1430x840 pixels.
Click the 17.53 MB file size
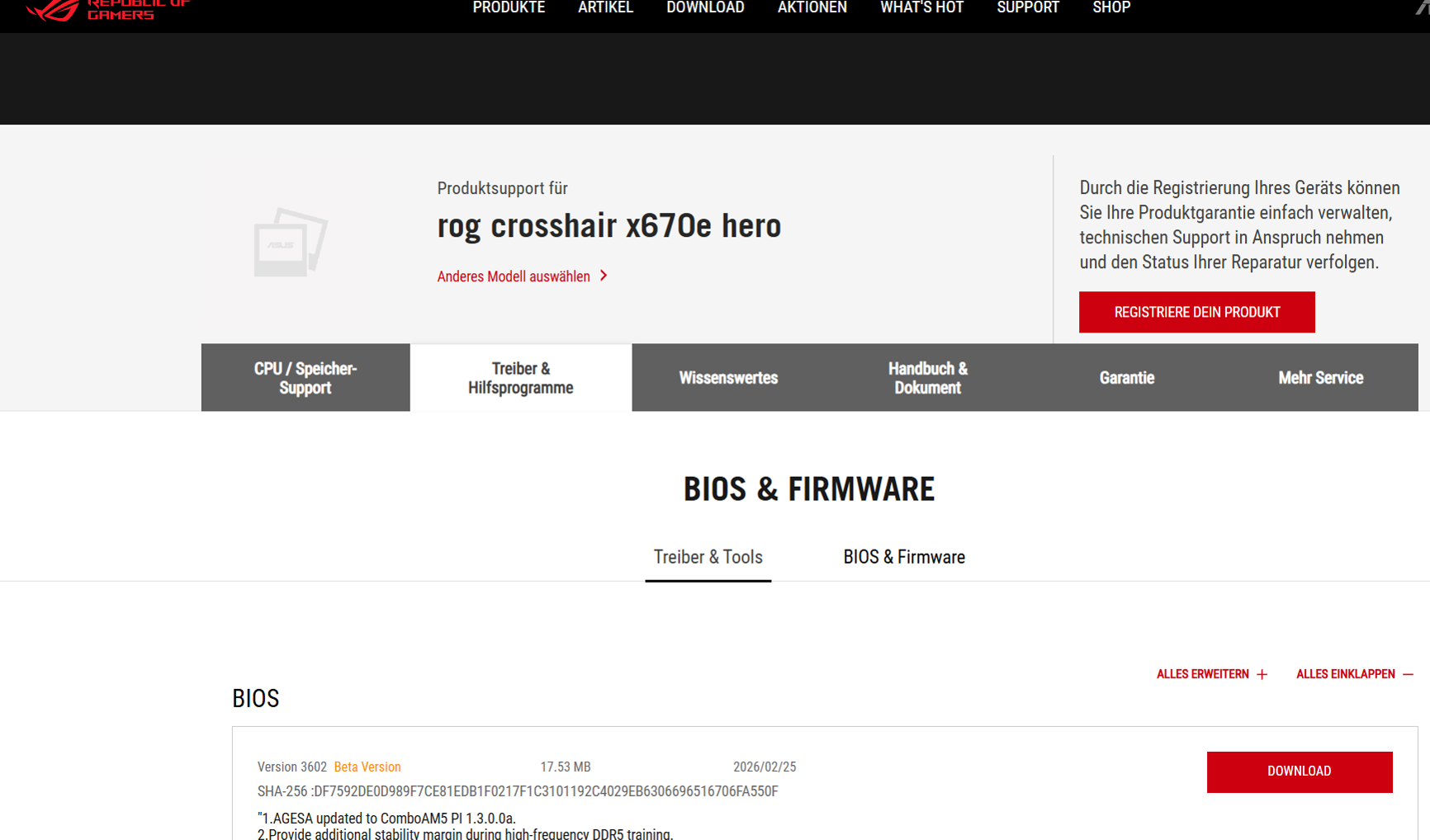pyautogui.click(x=566, y=767)
